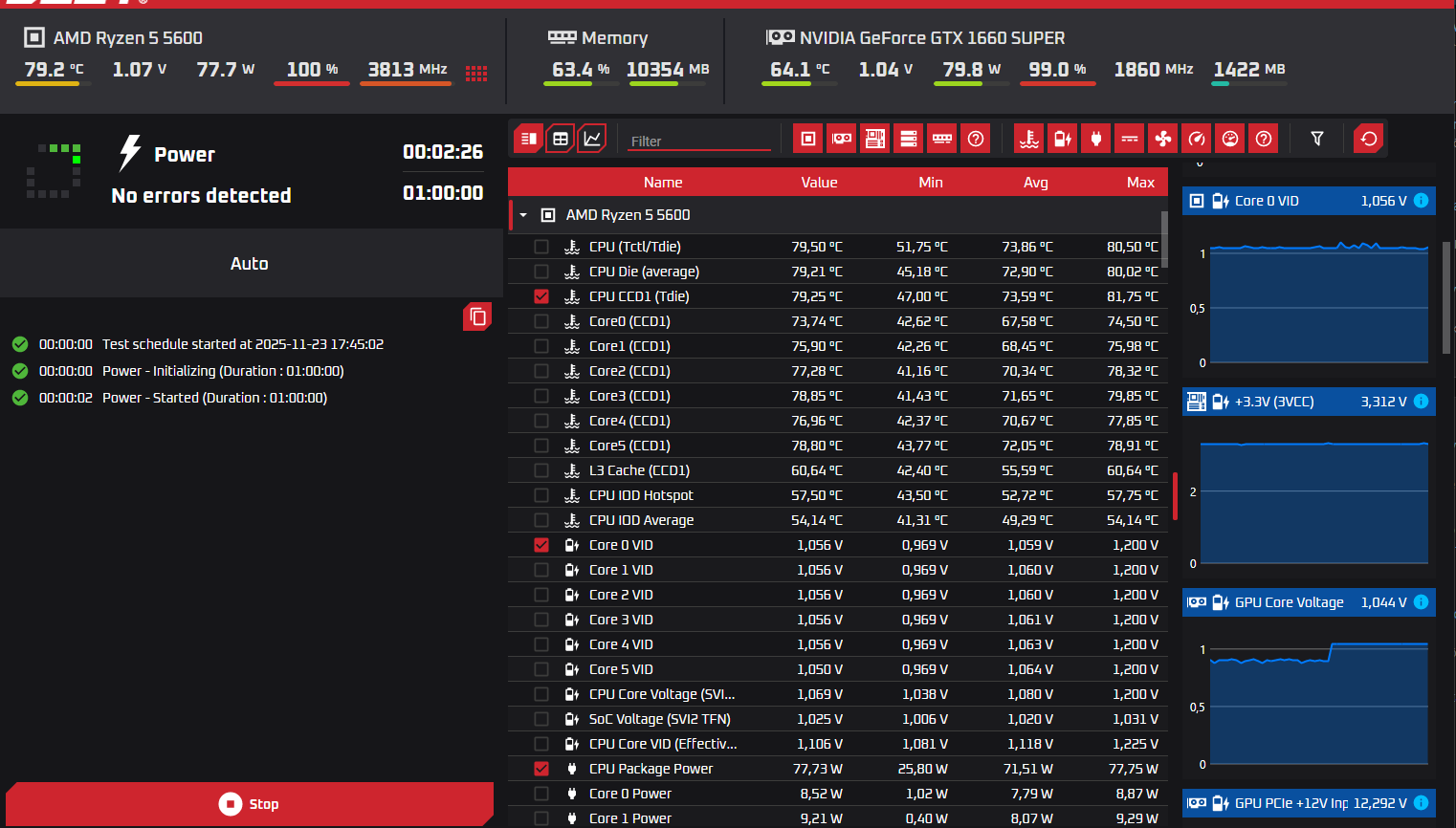Open the GPU Core Voltage graph header
Image resolution: width=1456 pixels, height=828 pixels.
tap(1309, 602)
